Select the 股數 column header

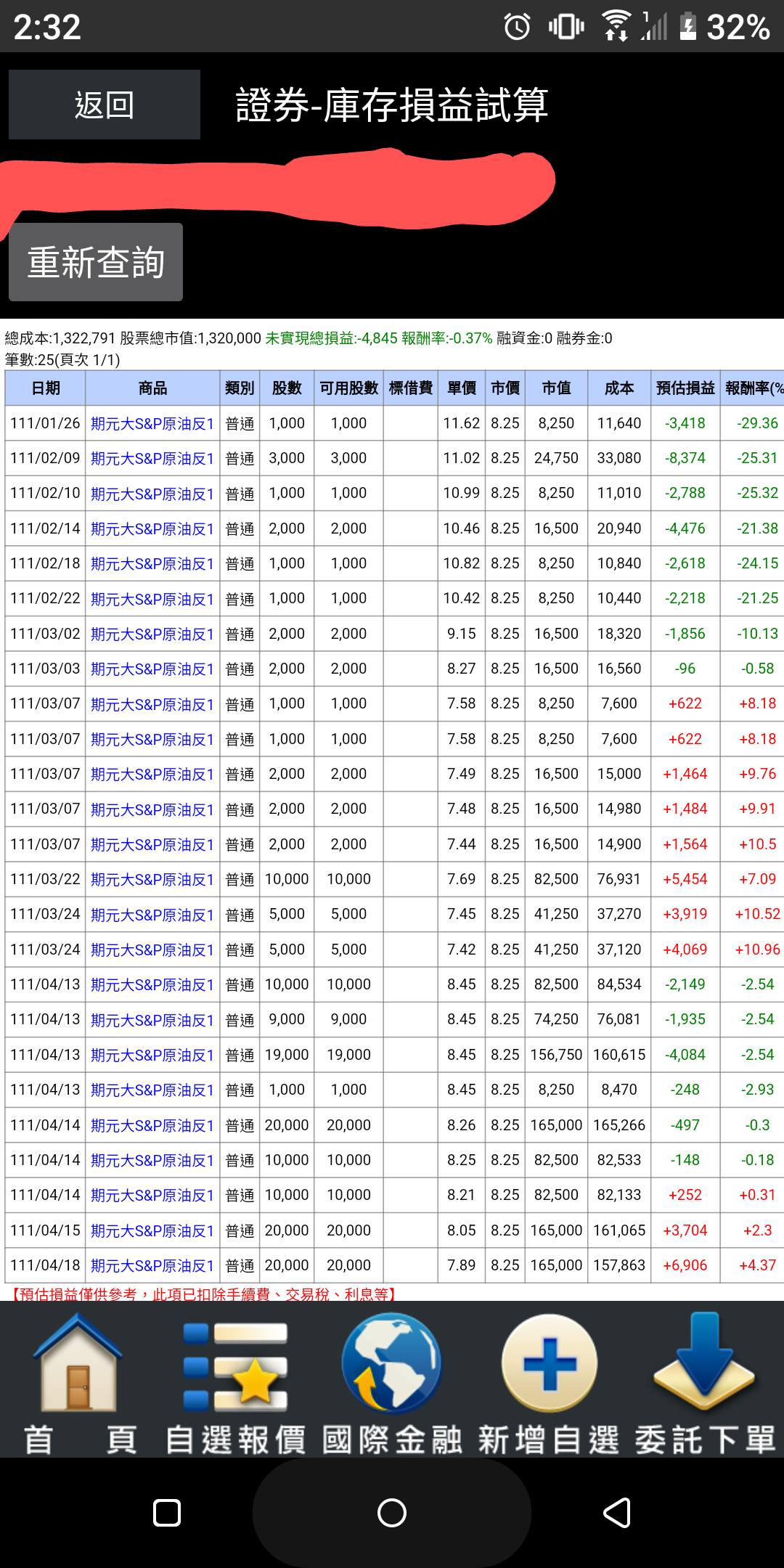(x=287, y=388)
